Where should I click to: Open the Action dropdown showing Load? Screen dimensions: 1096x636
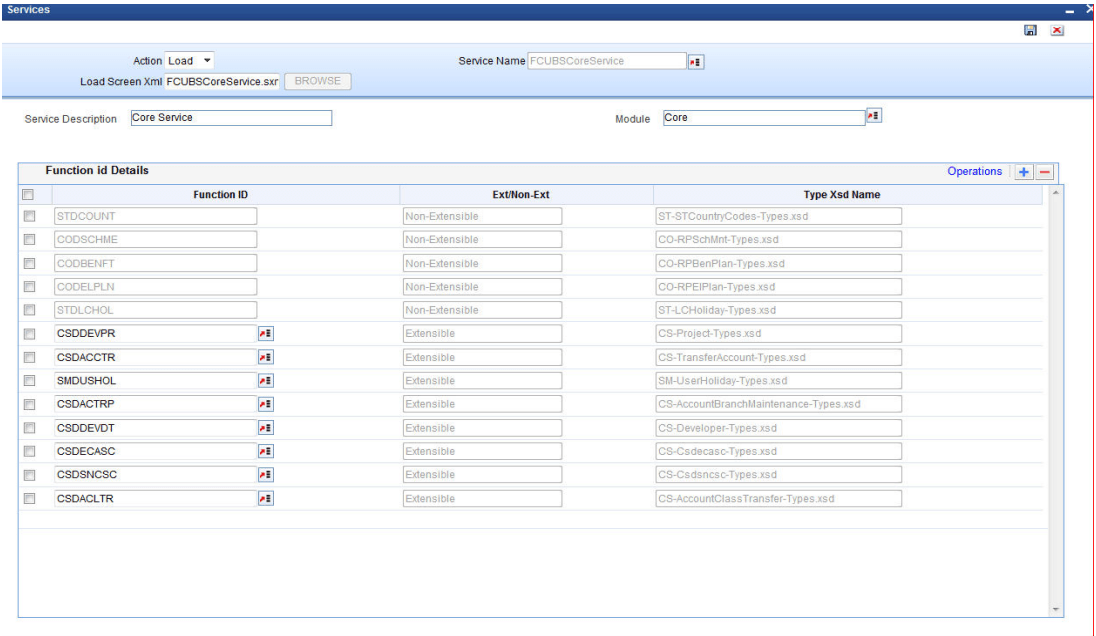[189, 61]
